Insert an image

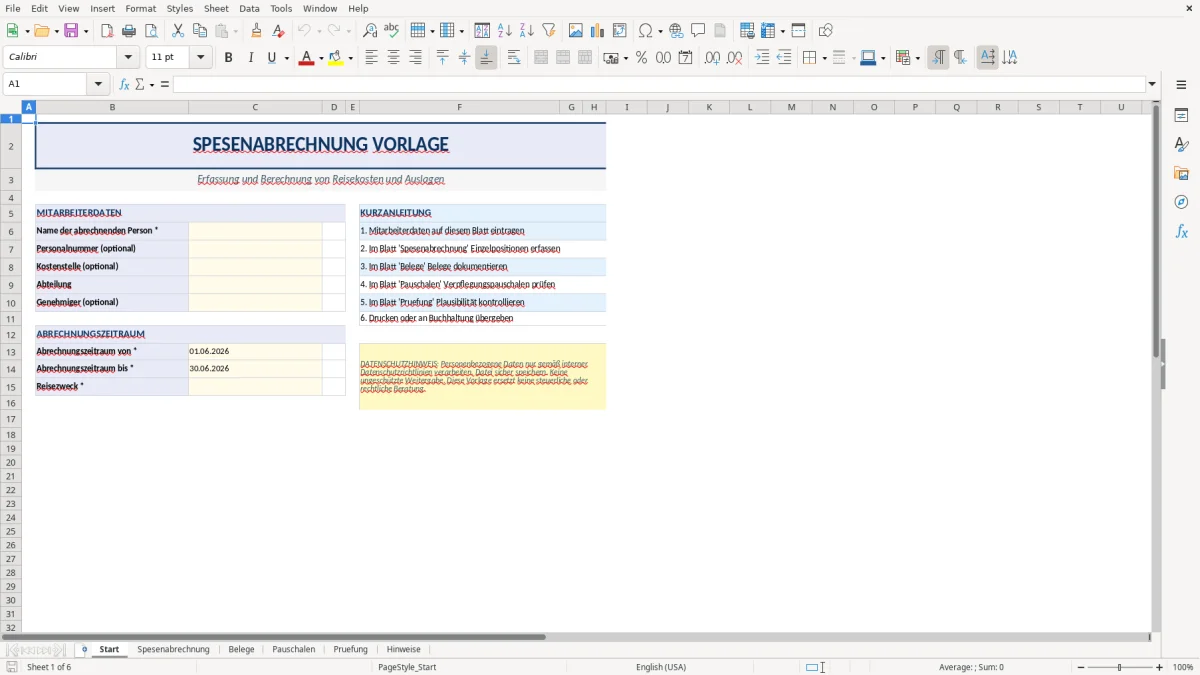point(576,31)
